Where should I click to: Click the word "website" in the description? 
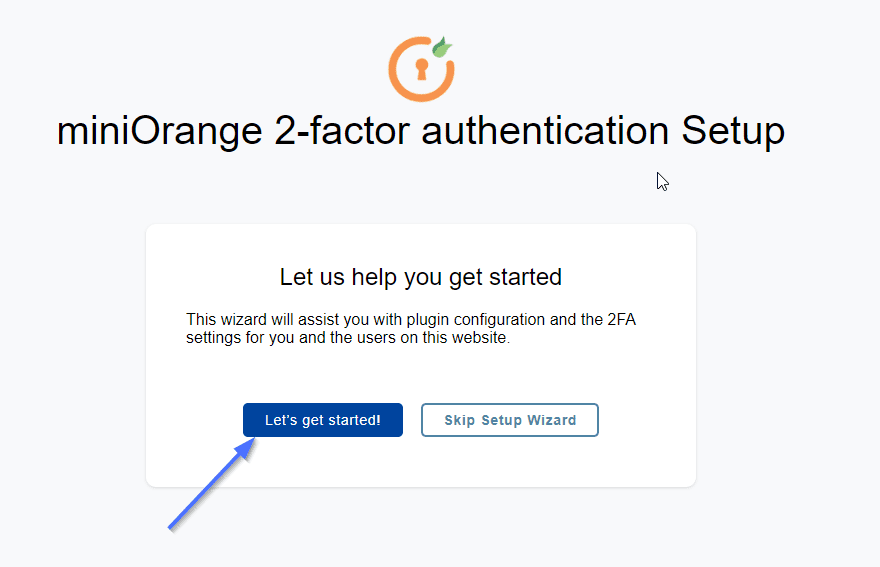[478, 338]
